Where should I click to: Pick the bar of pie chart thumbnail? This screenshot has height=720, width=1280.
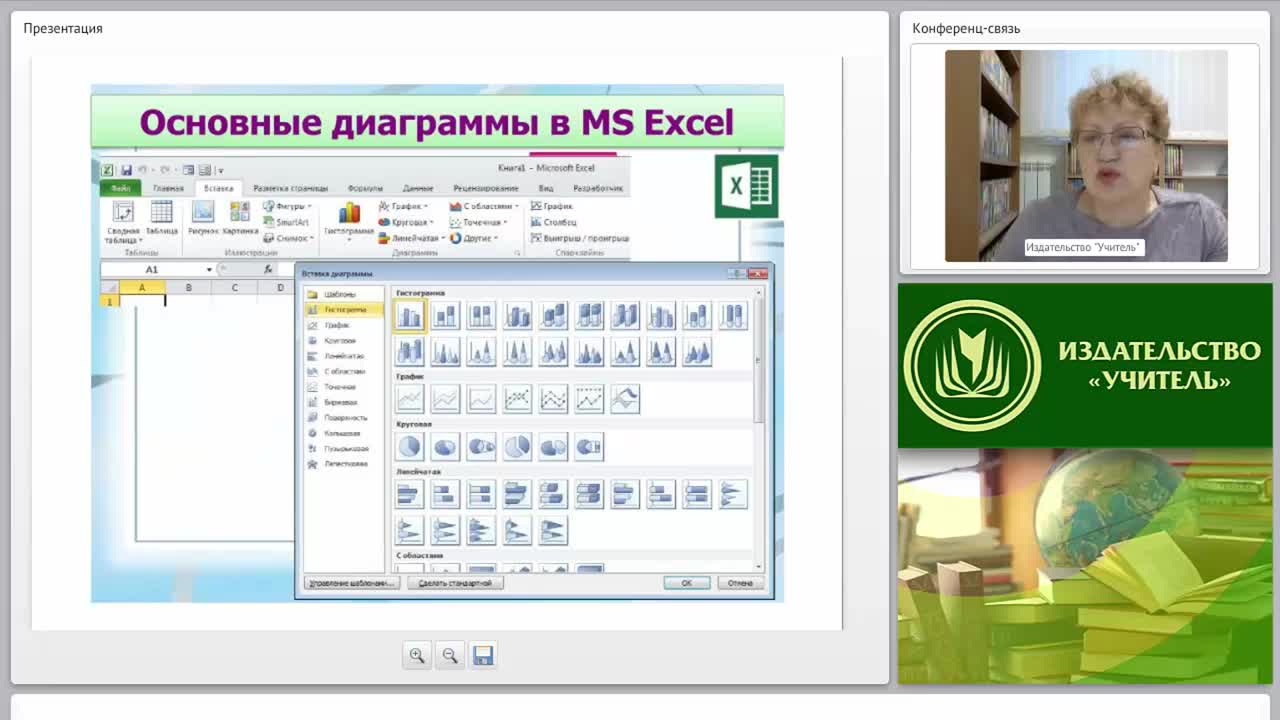(589, 447)
